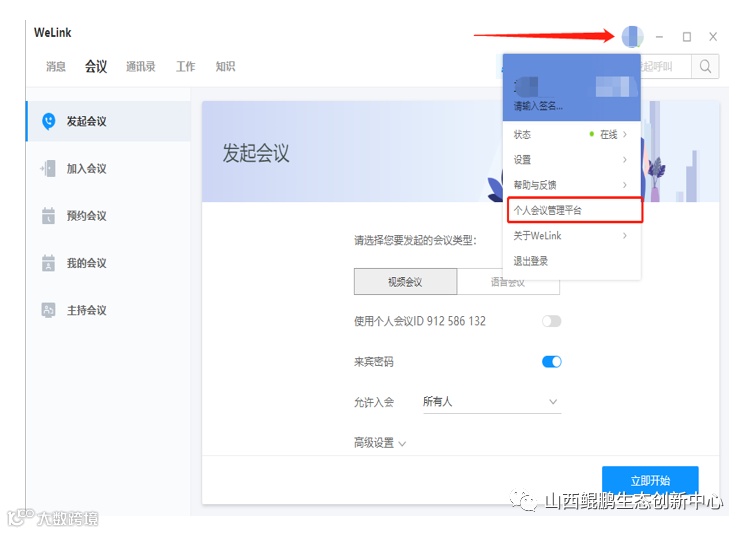This screenshot has width=747, height=533.
Task: Expand the 状态 在线 submenu
Action: coord(625,134)
